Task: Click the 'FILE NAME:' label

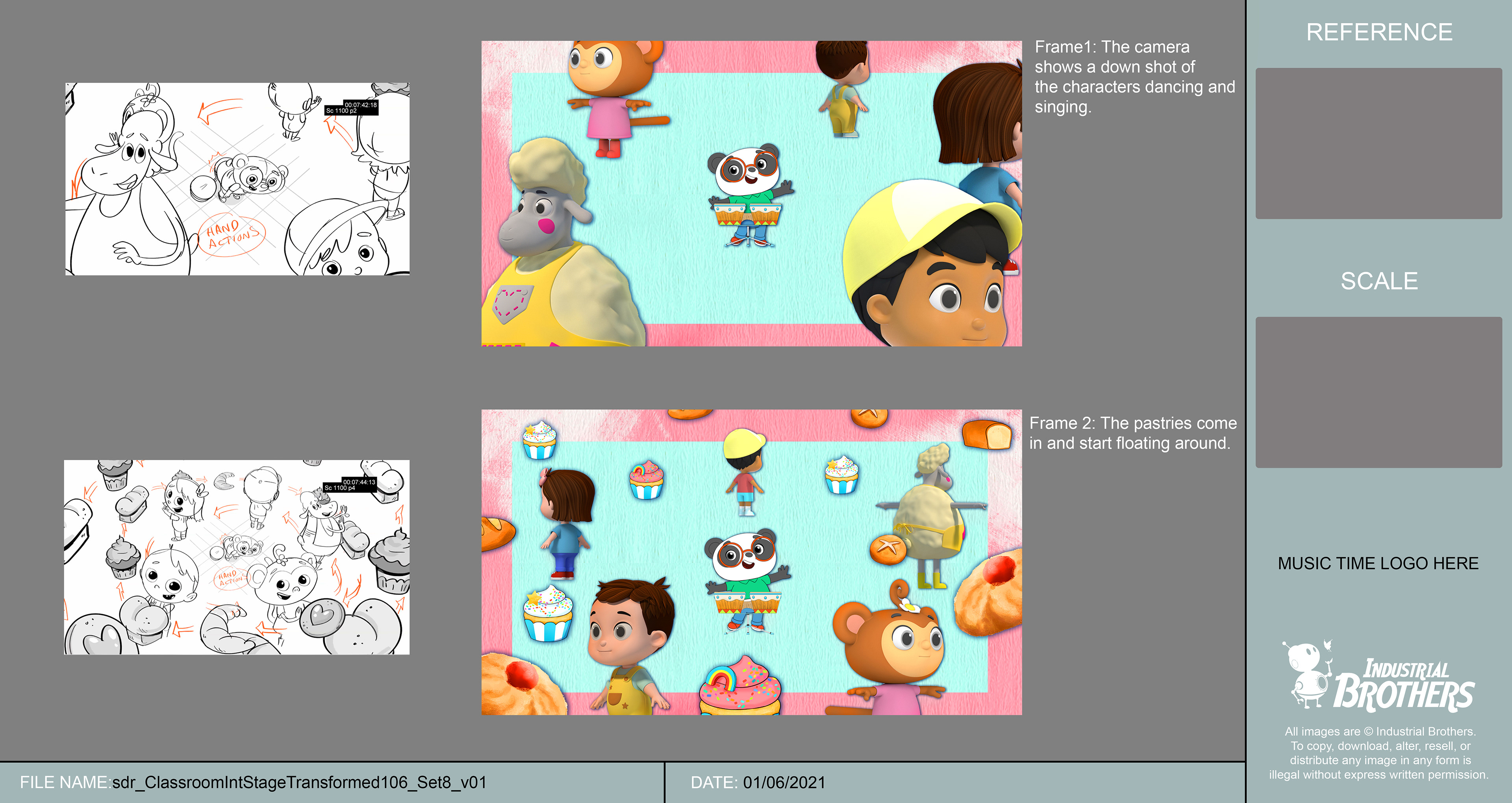Action: tap(65, 783)
